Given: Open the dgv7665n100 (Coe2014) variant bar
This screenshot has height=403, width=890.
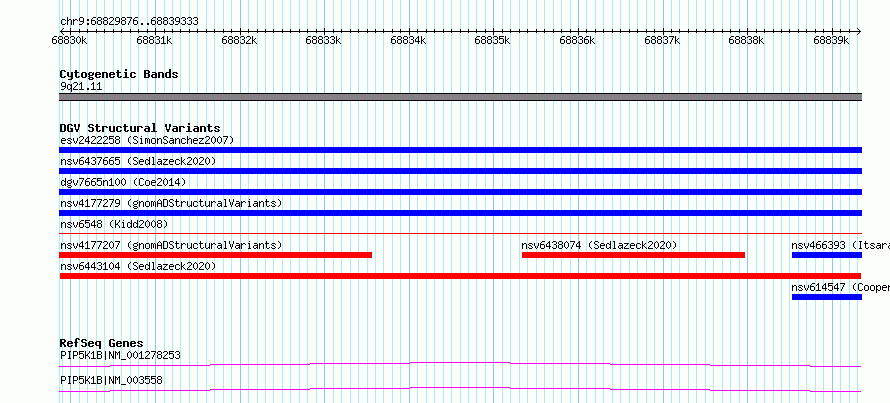Looking at the screenshot, I should point(460,192).
